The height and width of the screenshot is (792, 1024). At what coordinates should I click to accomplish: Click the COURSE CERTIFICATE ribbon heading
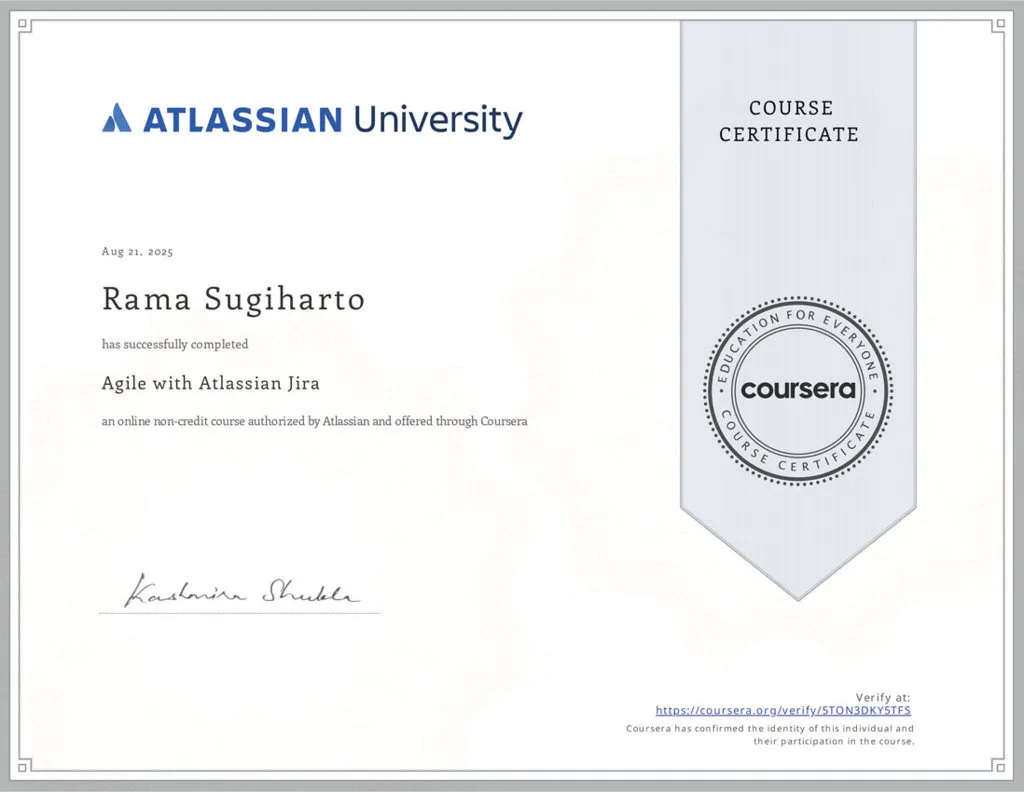[x=790, y=121]
